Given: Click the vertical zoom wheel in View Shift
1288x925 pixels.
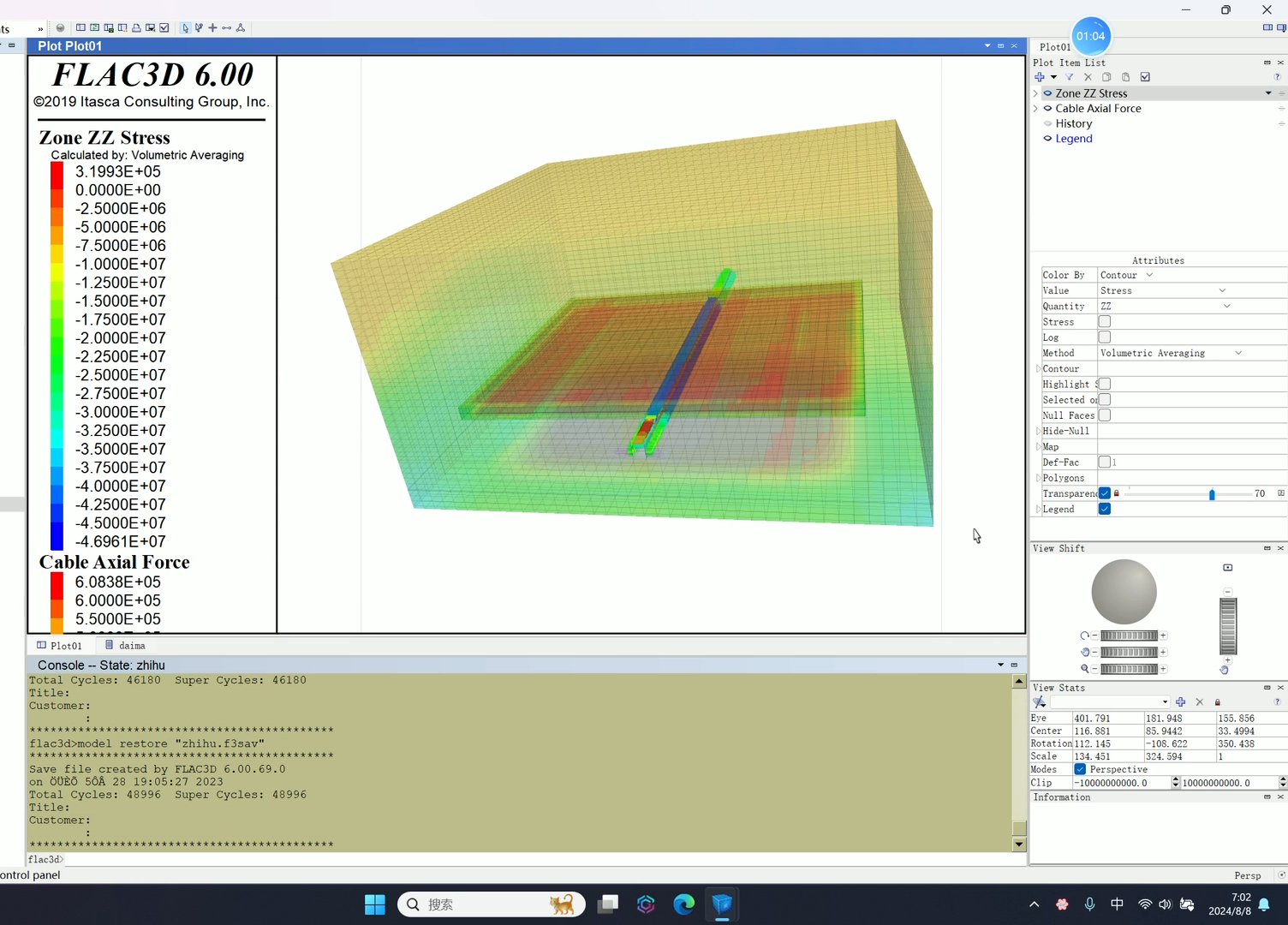Looking at the screenshot, I should pos(1228,626).
